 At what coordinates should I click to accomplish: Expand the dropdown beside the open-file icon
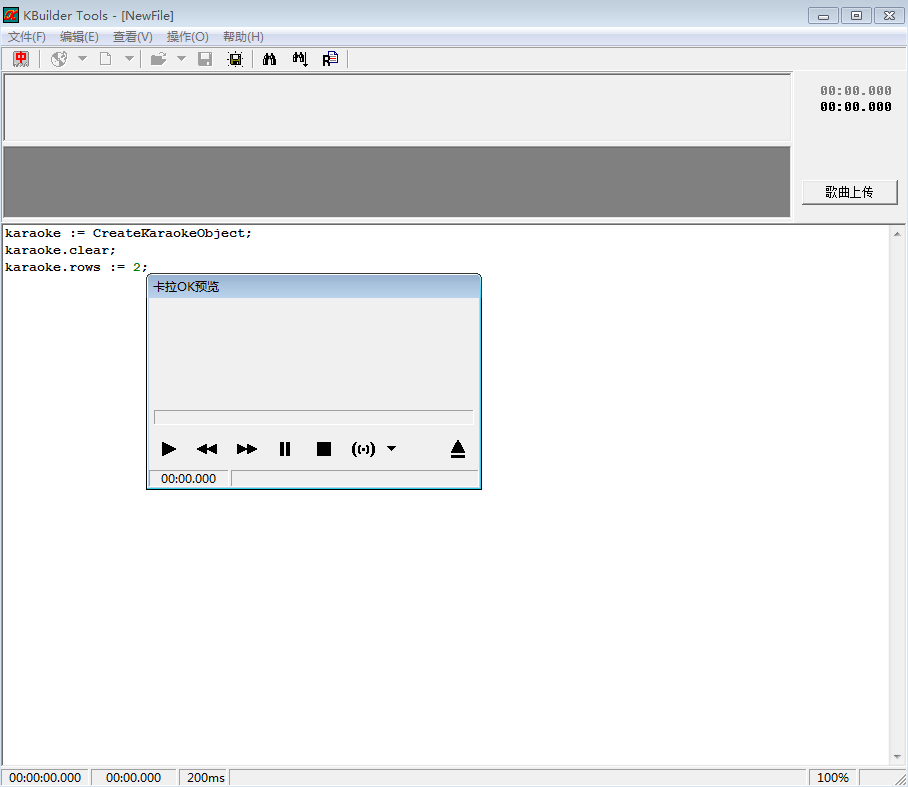tap(180, 59)
